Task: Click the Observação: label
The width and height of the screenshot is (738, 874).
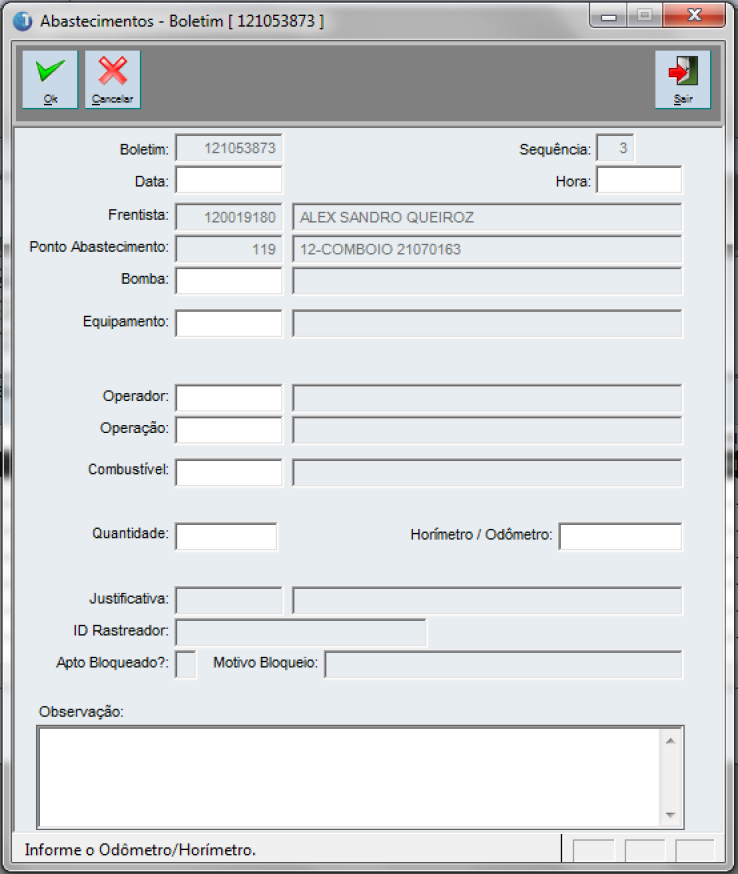Action: click(x=81, y=712)
